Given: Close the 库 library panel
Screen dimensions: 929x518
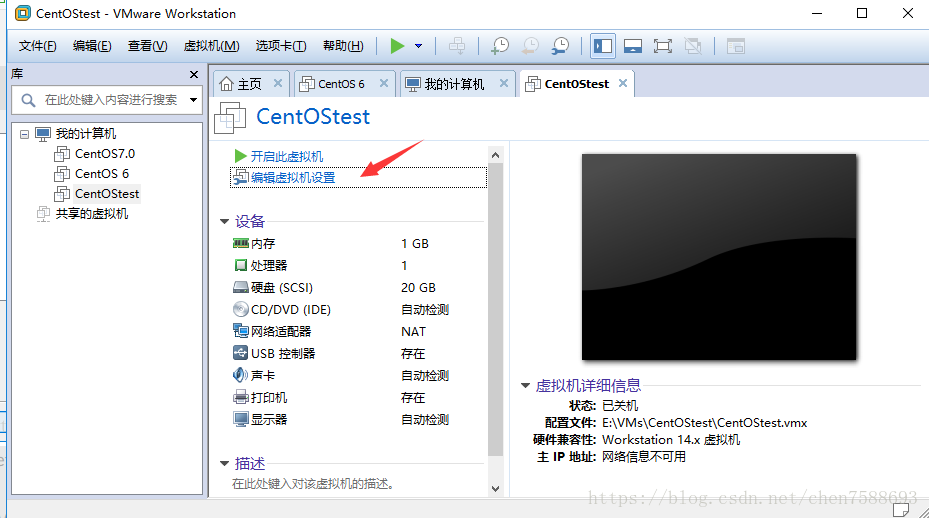Looking at the screenshot, I should (194, 74).
